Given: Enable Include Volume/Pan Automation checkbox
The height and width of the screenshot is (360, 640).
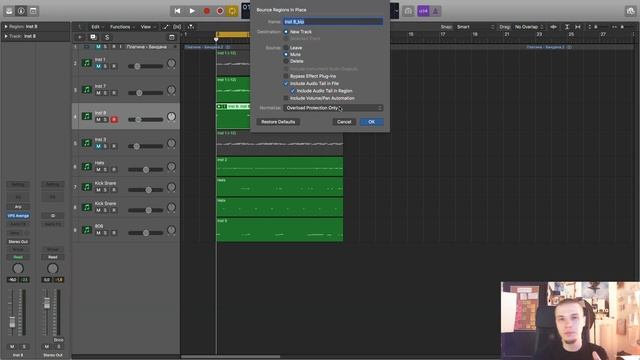Looking at the screenshot, I should [x=286, y=98].
